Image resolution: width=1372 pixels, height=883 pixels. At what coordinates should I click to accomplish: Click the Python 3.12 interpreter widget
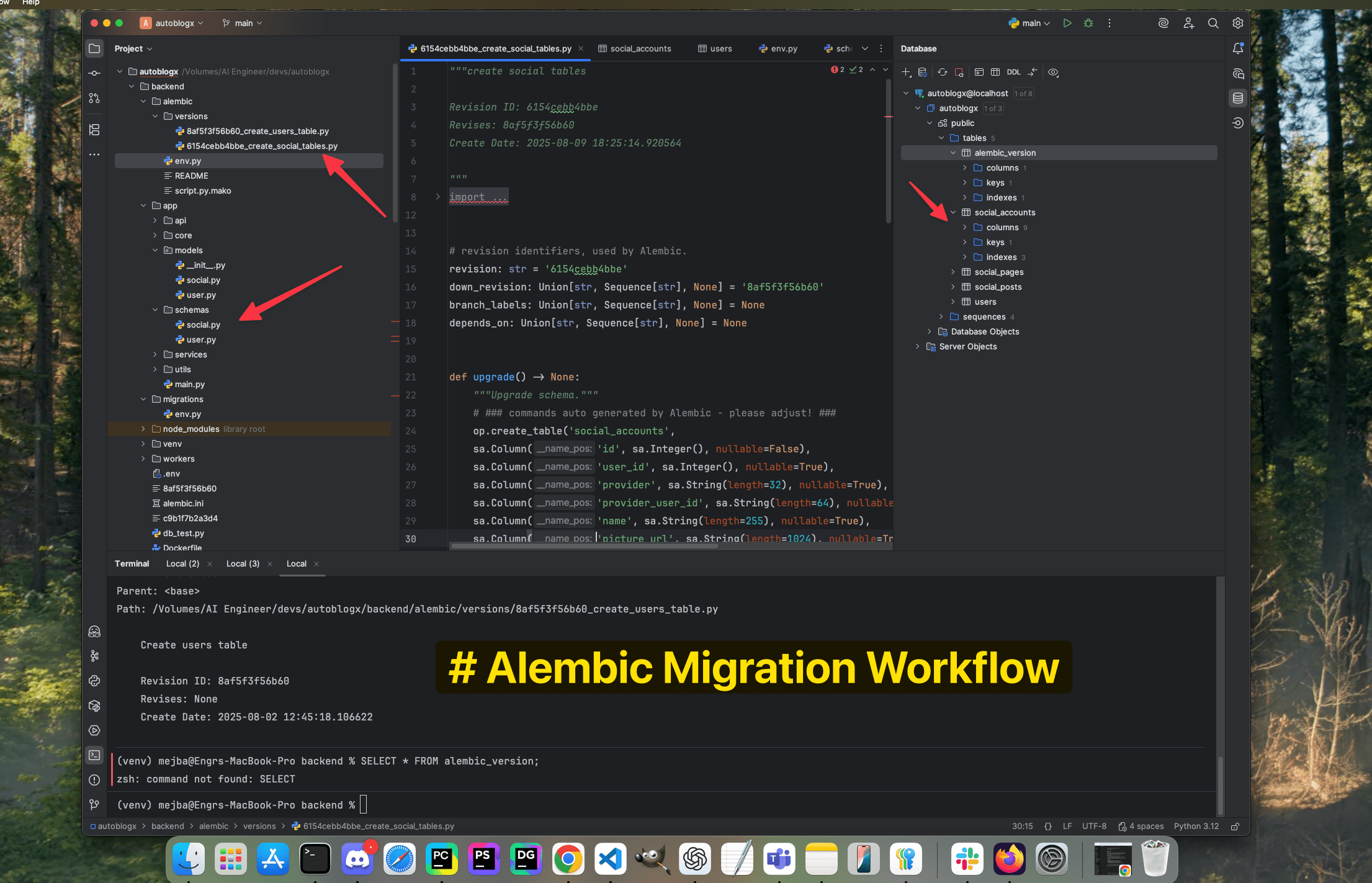click(x=1196, y=827)
